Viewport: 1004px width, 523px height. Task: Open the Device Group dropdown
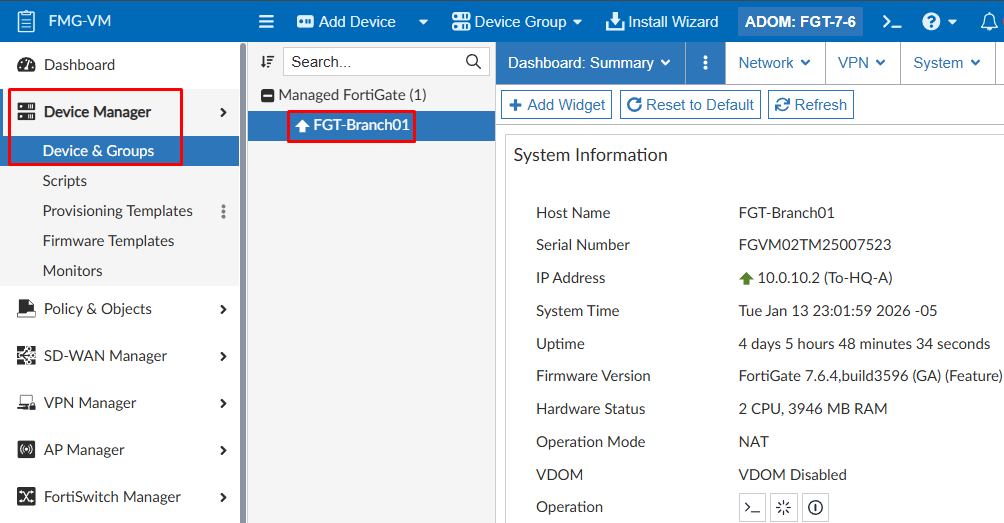click(x=517, y=22)
